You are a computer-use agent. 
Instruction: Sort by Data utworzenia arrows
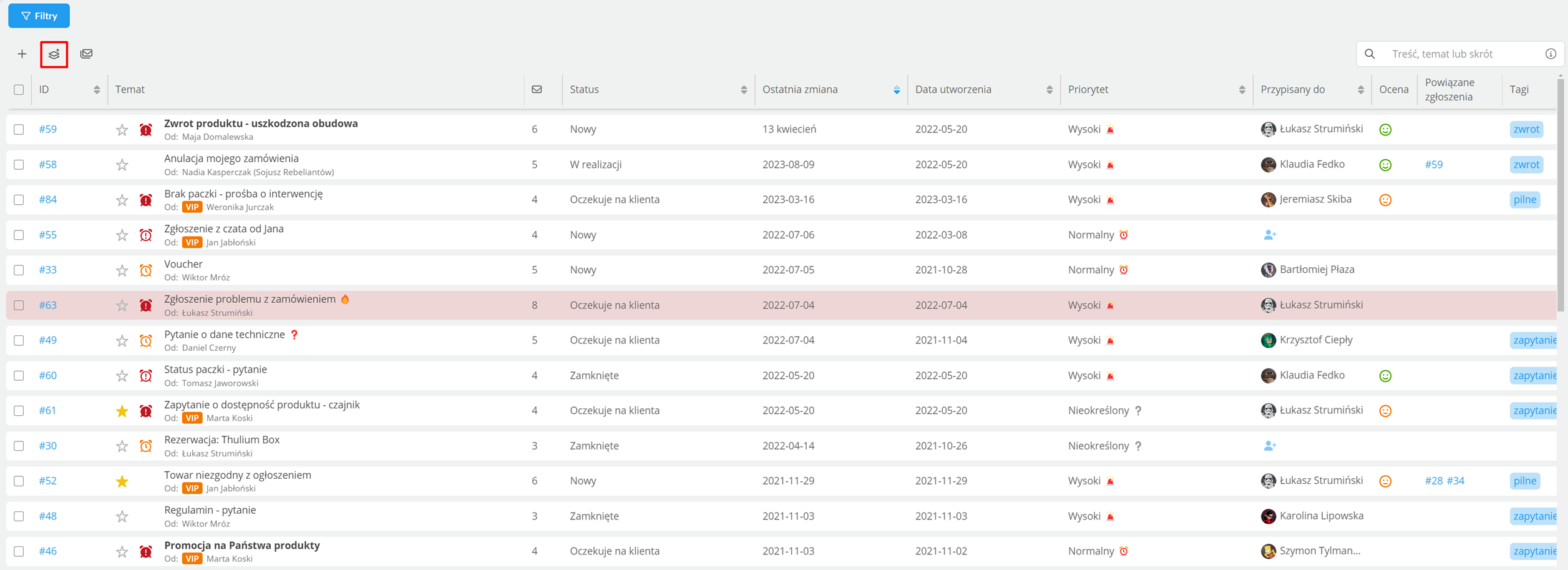[x=1049, y=90]
